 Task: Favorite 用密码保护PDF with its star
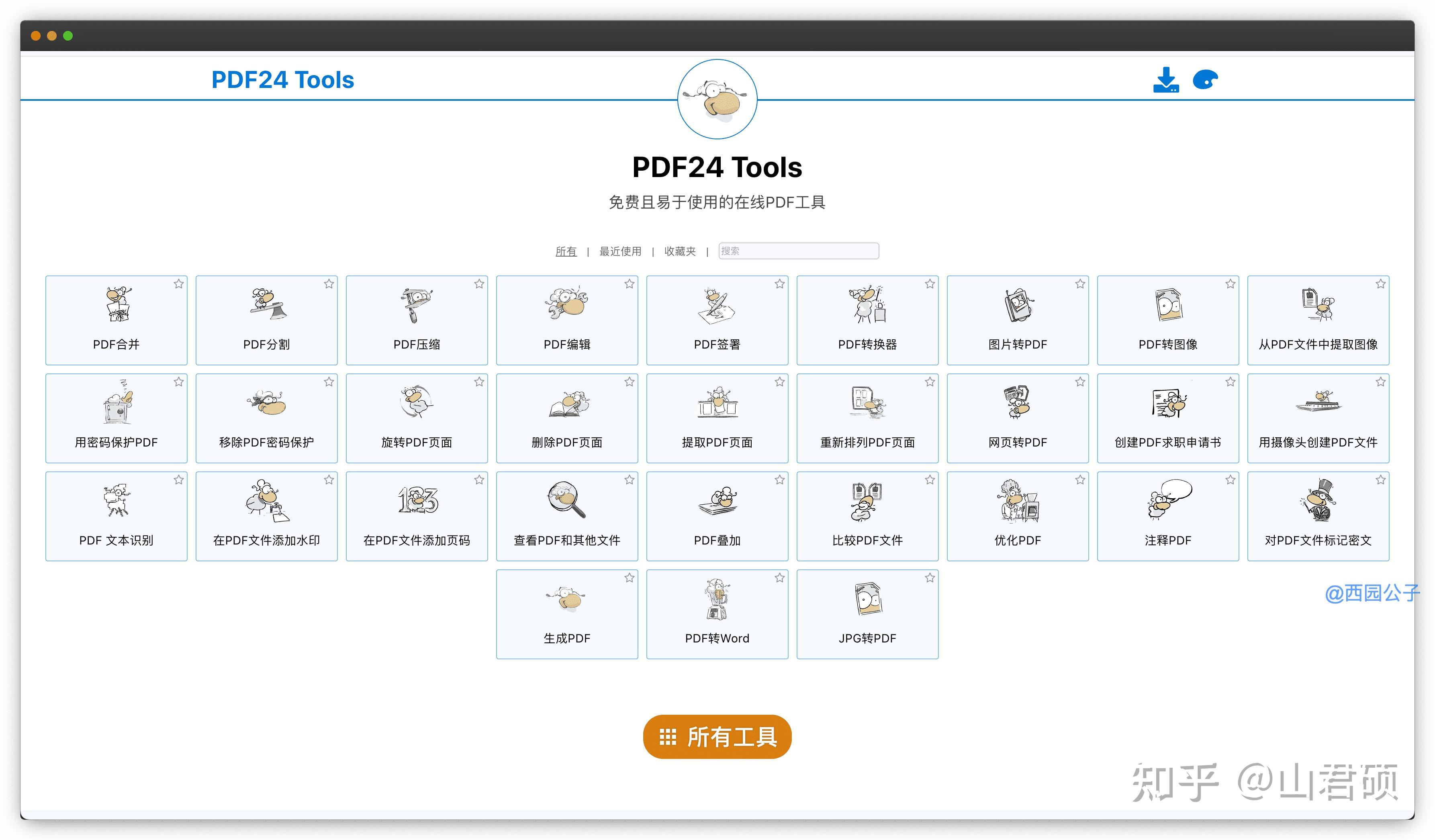[x=179, y=382]
